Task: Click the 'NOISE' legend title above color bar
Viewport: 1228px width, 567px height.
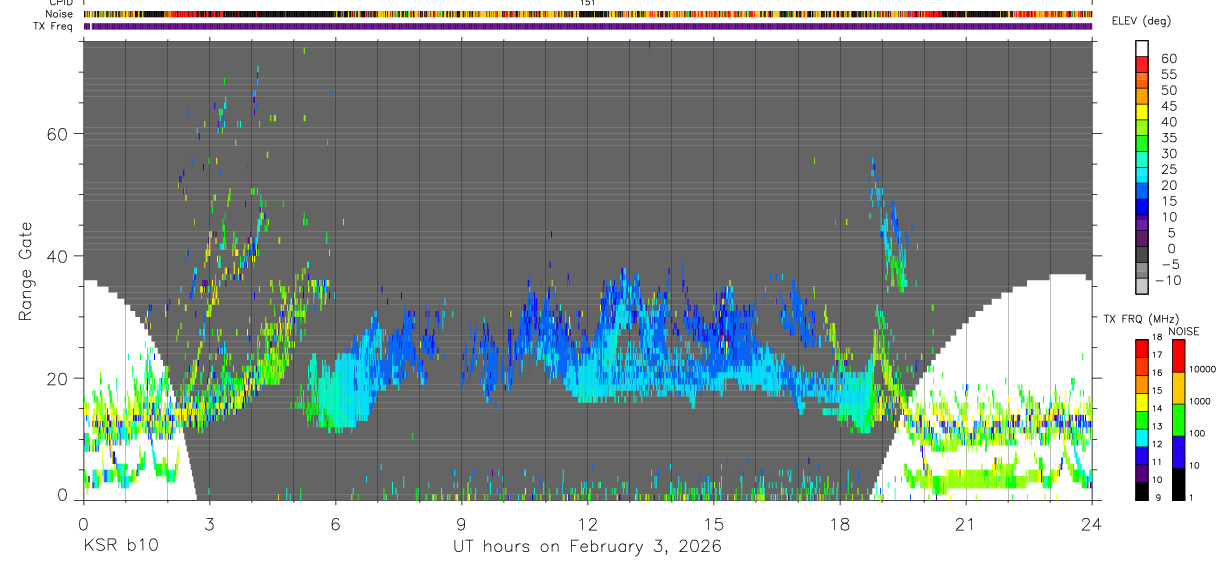Action: tap(1184, 331)
